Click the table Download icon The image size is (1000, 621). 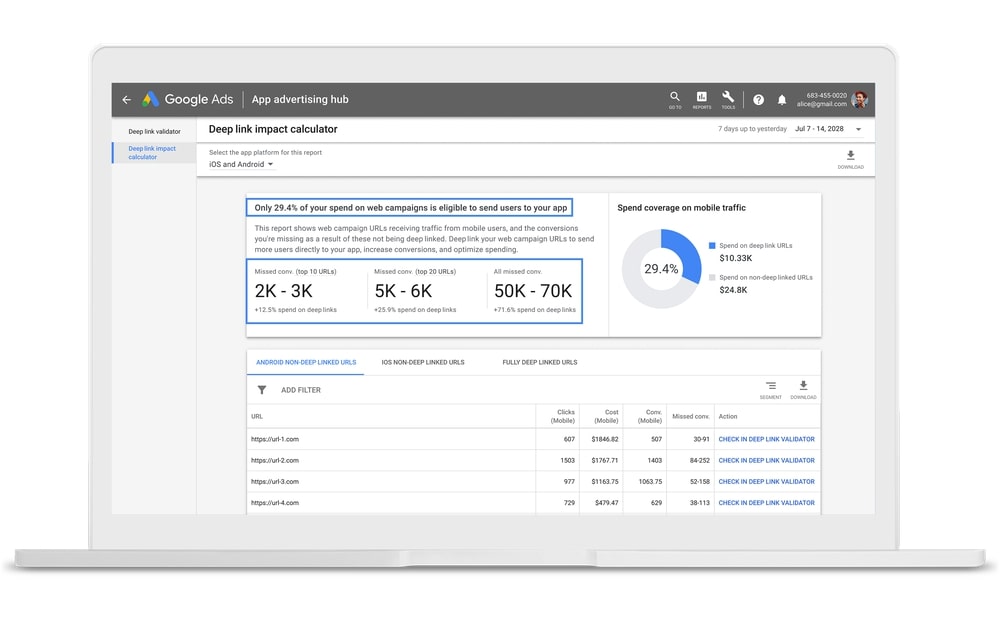pos(803,387)
